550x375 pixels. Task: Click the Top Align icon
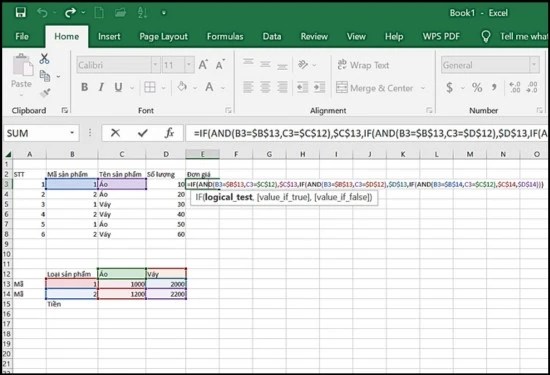(x=248, y=62)
